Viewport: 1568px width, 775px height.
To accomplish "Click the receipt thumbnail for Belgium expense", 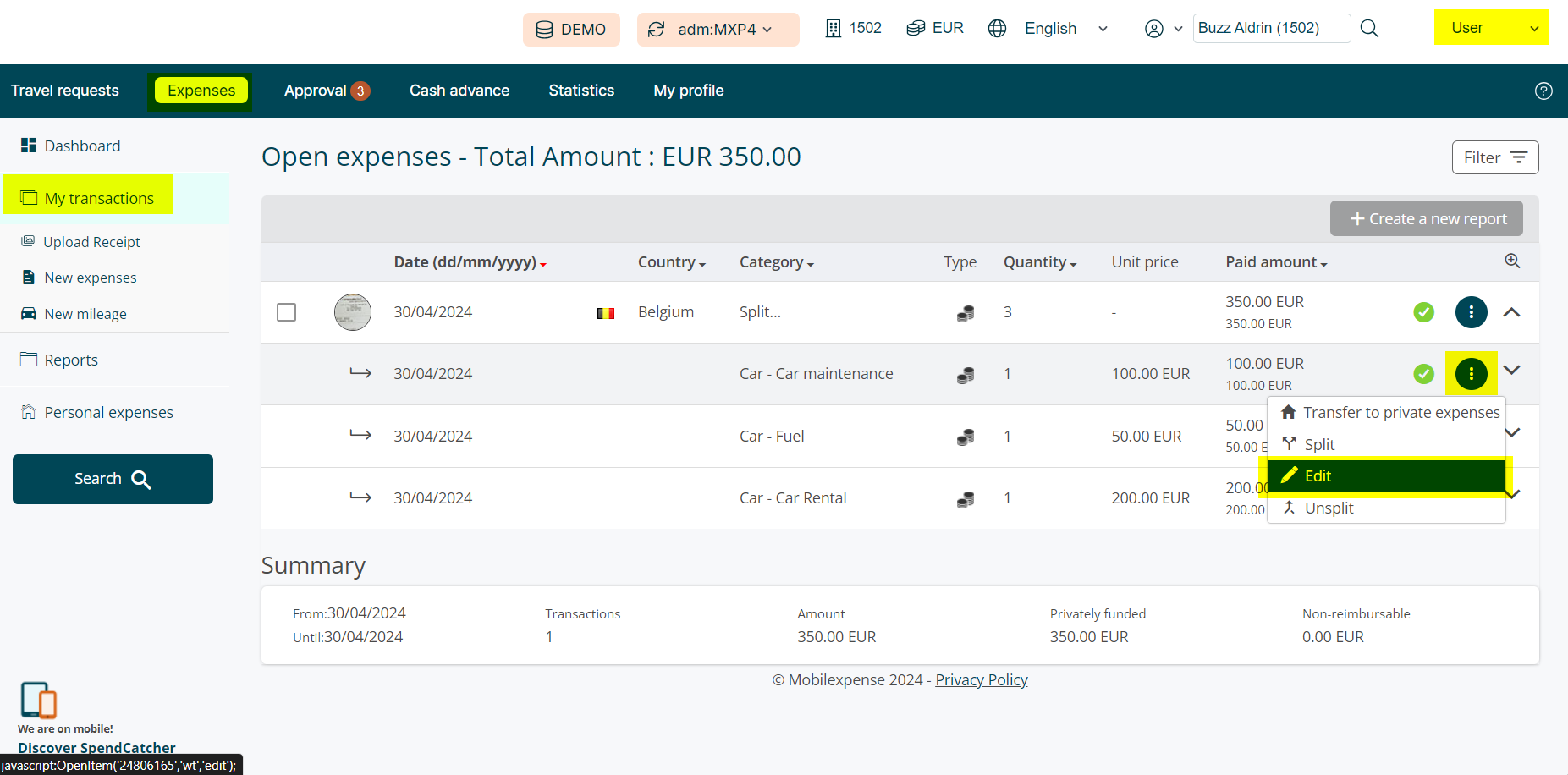I will click(352, 312).
